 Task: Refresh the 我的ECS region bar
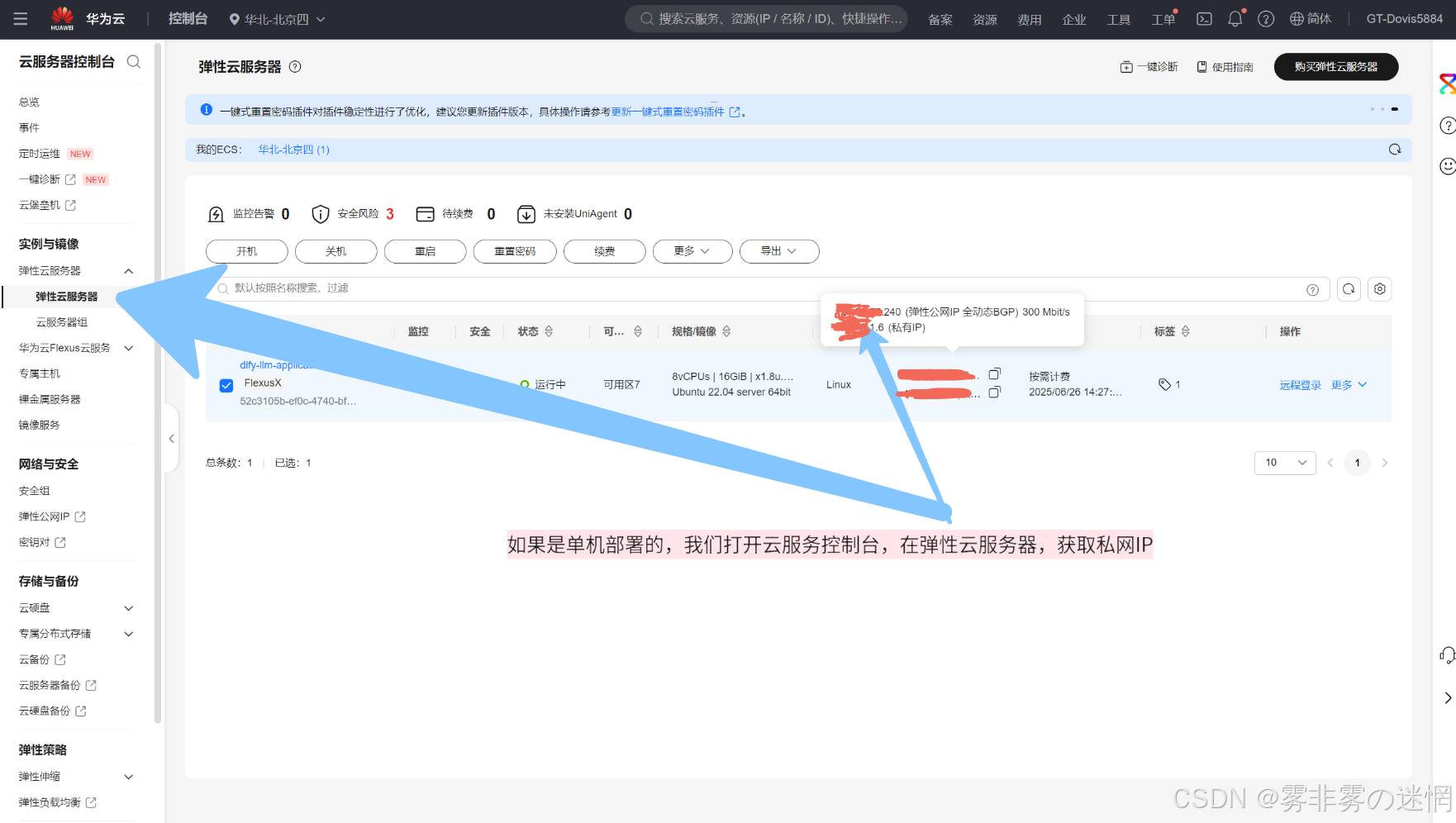point(1395,150)
